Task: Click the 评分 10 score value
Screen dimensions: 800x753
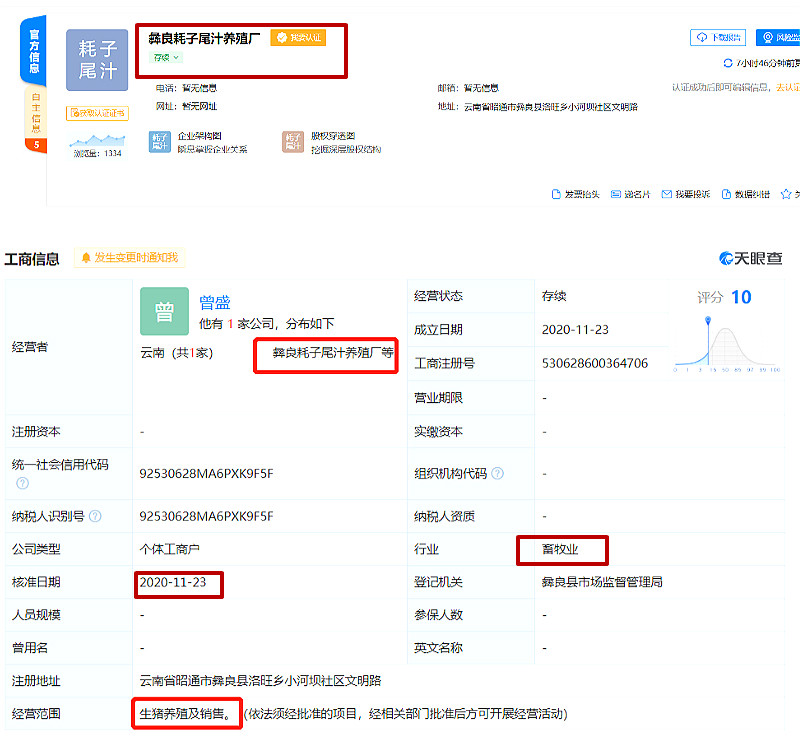Action: coord(741,297)
